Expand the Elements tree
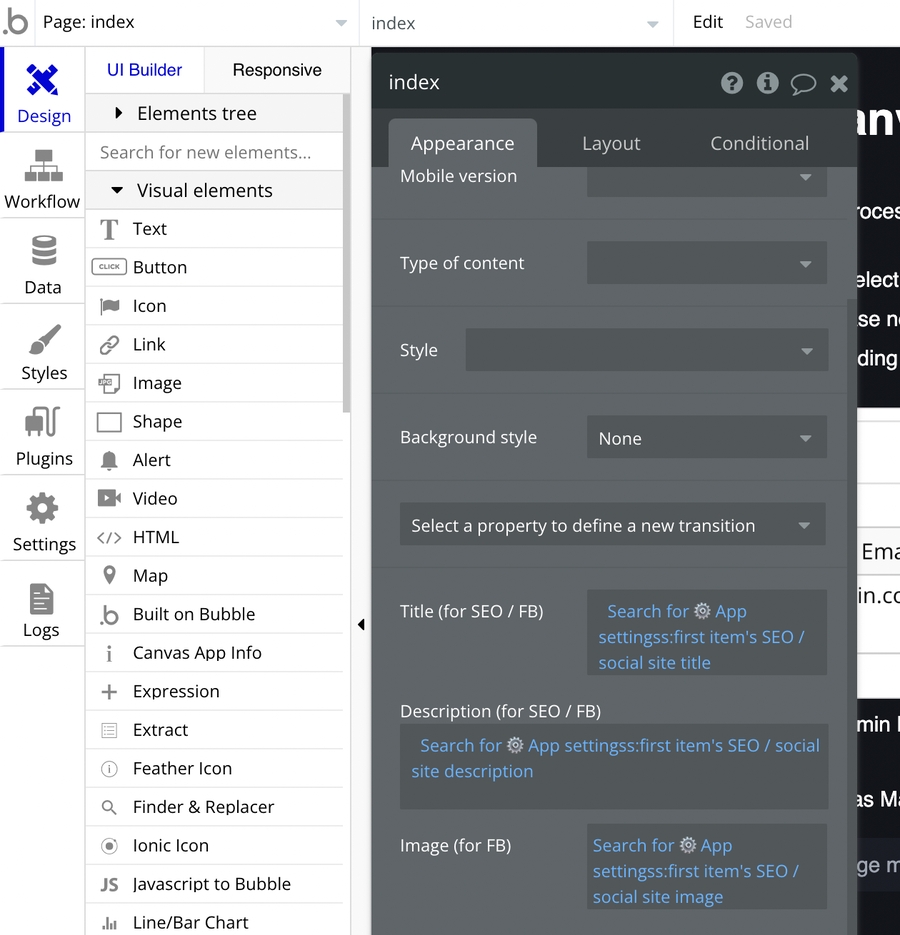Screen dimensions: 900x935 point(118,113)
